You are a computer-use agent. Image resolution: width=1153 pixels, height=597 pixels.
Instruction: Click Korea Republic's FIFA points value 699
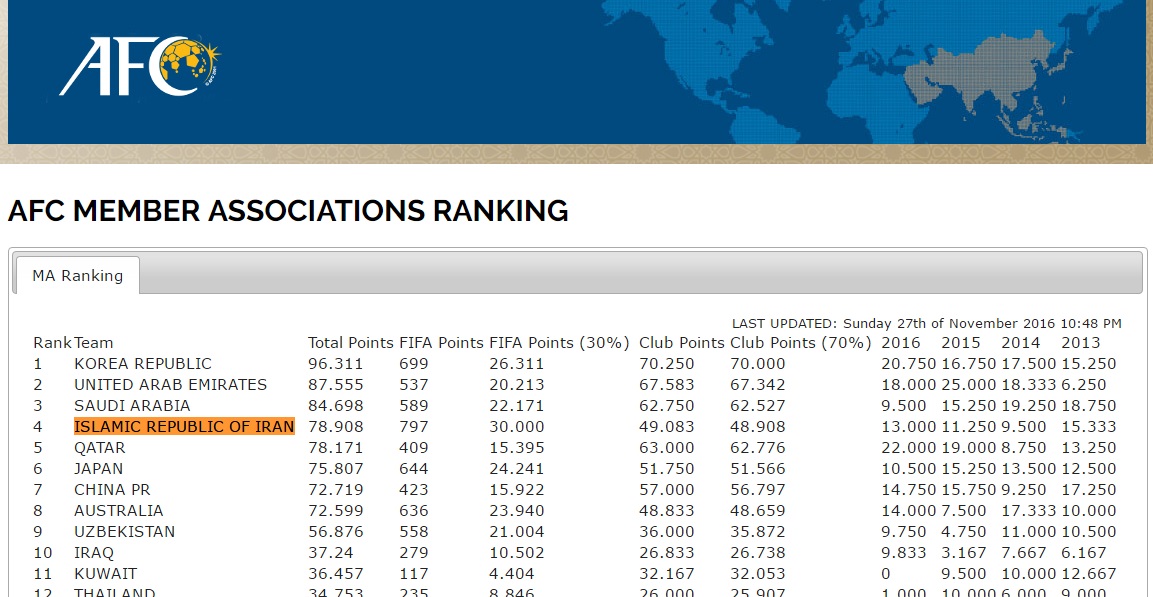click(x=414, y=364)
